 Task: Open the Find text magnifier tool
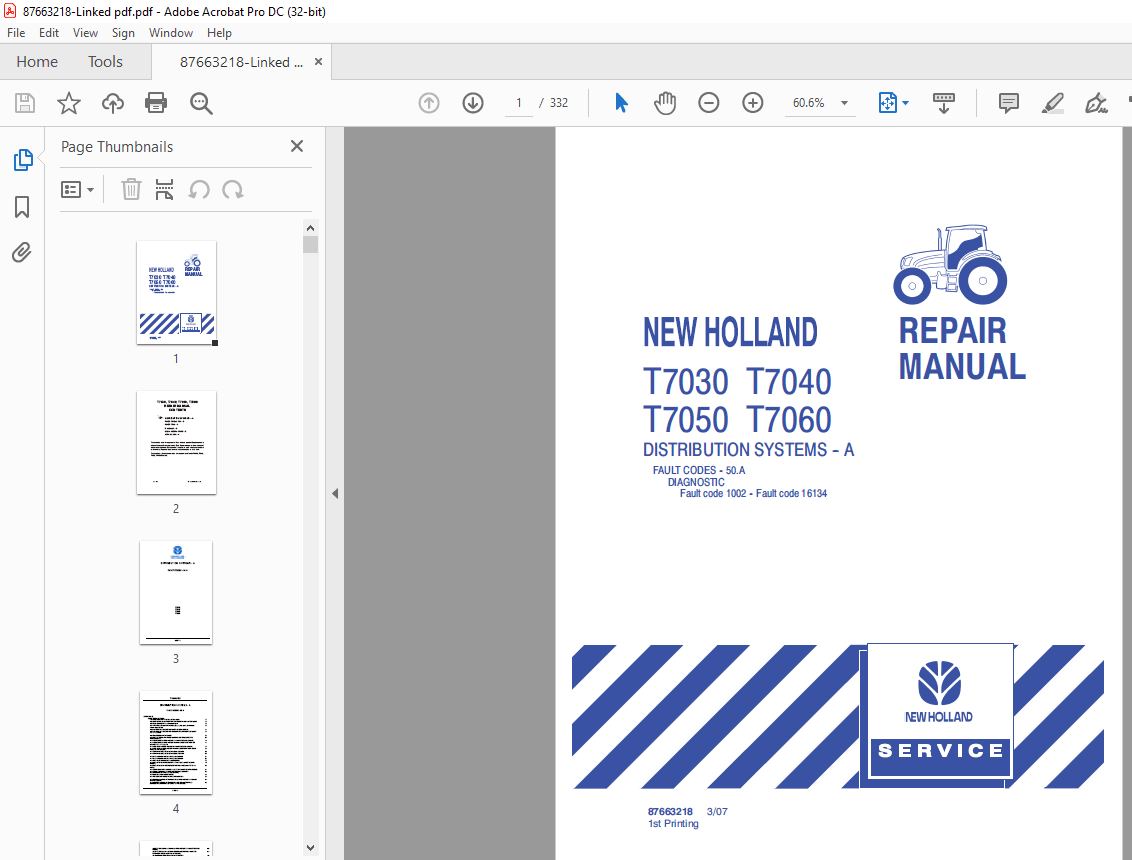201,103
